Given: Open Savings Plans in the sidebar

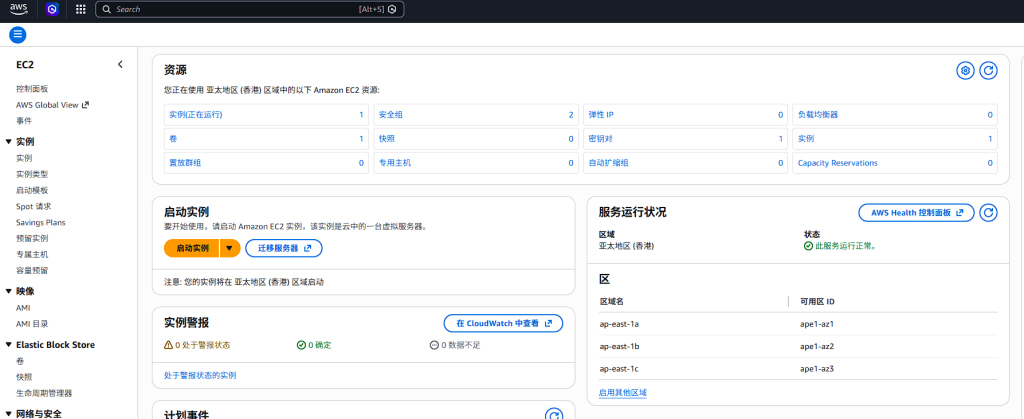Looking at the screenshot, I should tap(40, 223).
